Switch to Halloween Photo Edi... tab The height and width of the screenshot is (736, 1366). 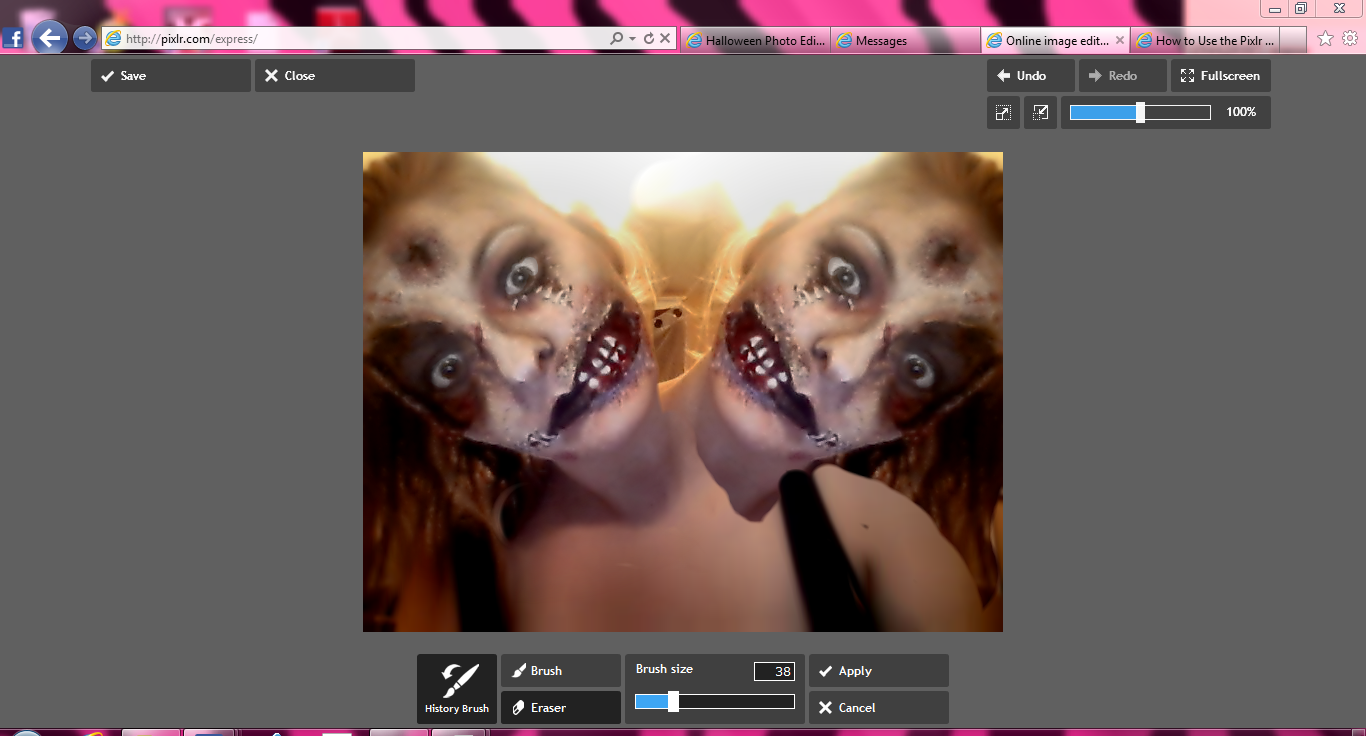pyautogui.click(x=755, y=40)
